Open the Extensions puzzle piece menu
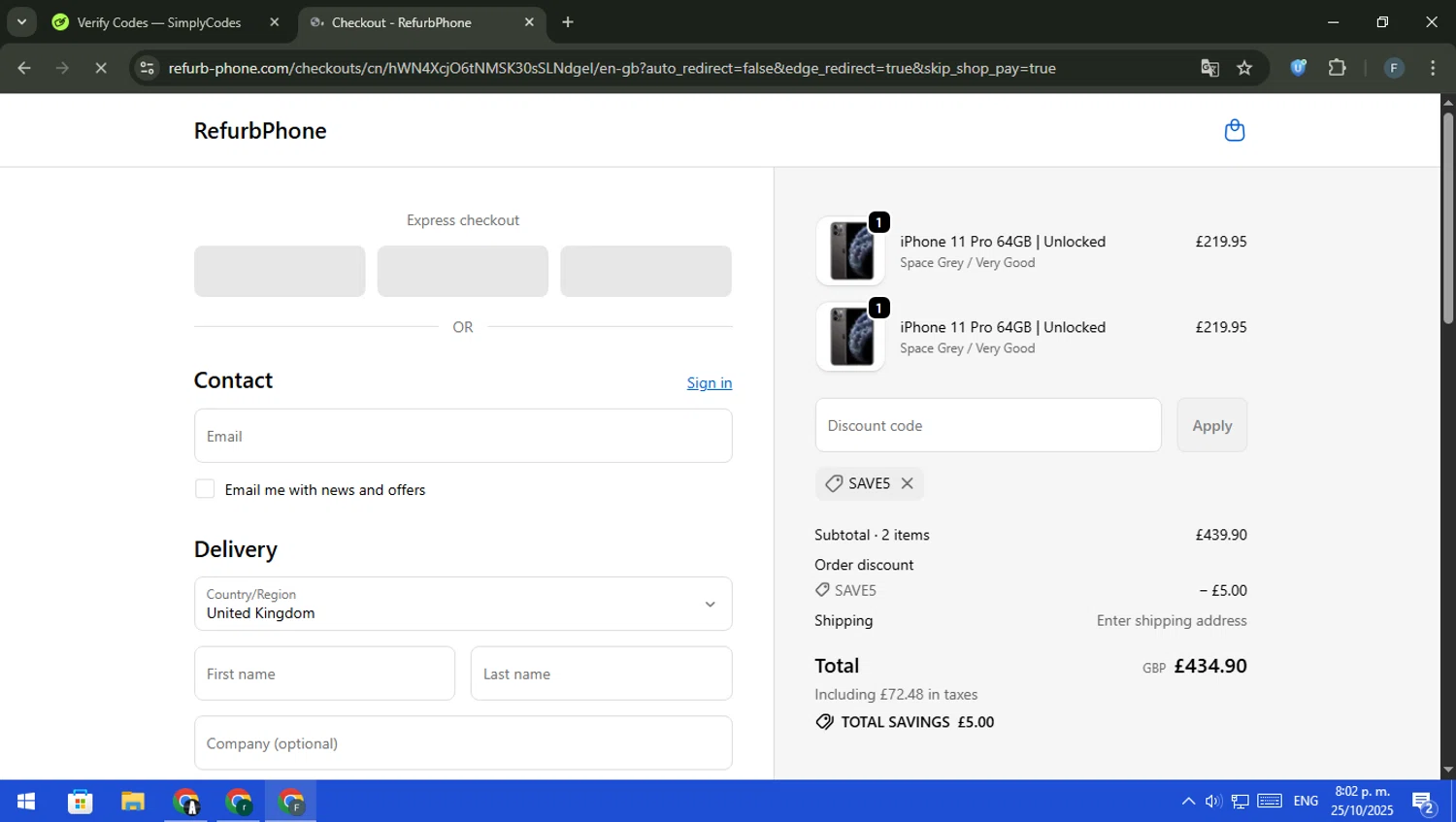This screenshot has width=1456, height=822. pos(1337,68)
